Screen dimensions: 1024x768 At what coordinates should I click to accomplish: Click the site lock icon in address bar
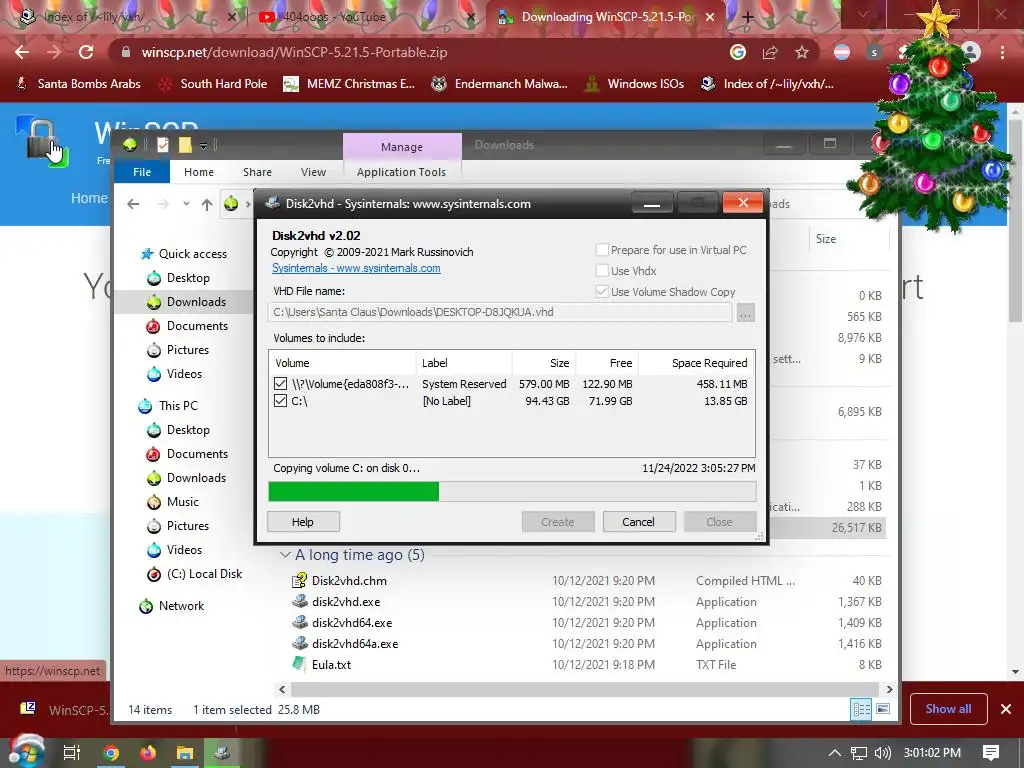[126, 52]
